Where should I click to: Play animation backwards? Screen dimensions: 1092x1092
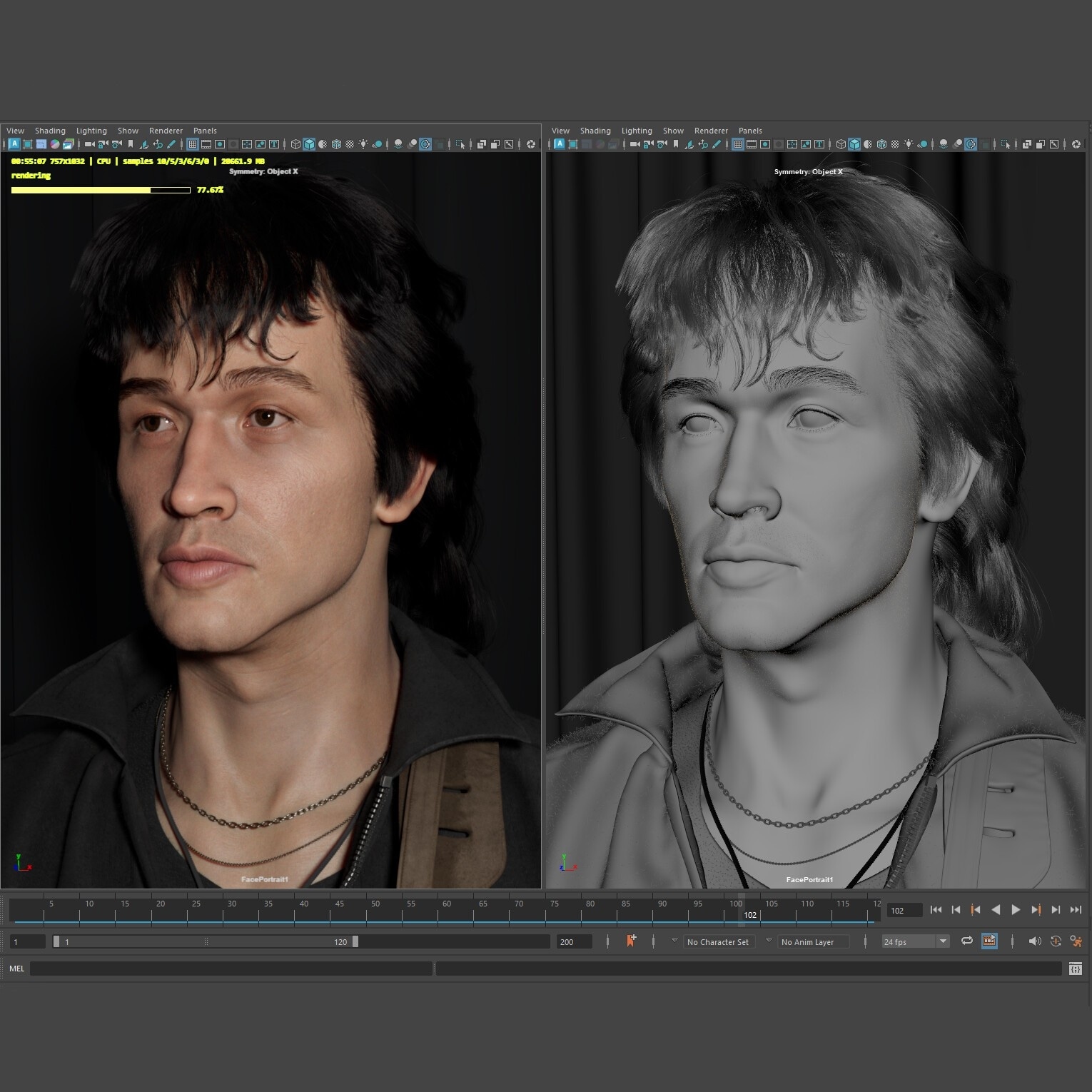[996, 910]
